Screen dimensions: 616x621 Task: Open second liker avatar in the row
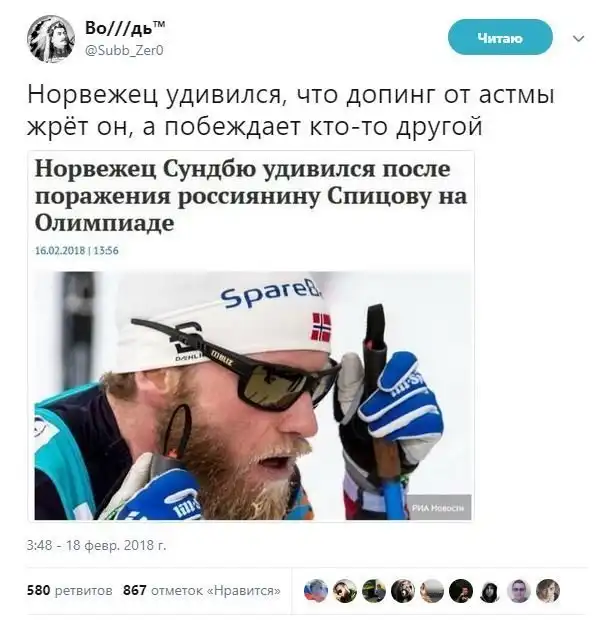click(345, 591)
